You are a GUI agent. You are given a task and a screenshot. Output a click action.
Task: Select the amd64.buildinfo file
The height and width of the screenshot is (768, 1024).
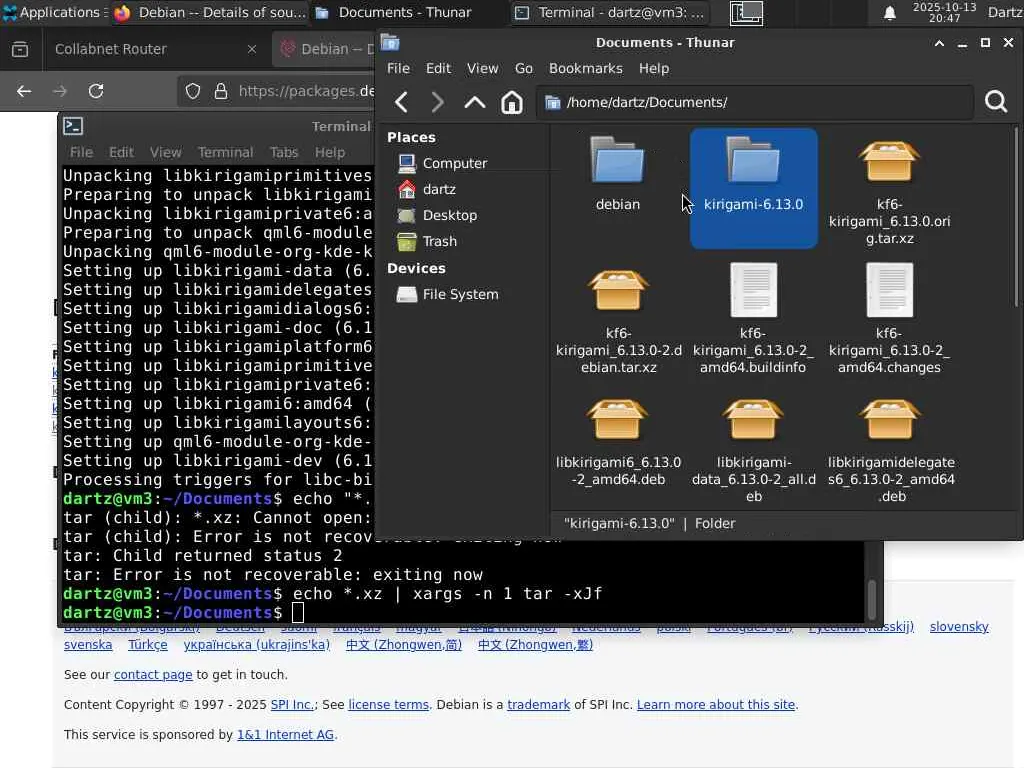point(754,320)
